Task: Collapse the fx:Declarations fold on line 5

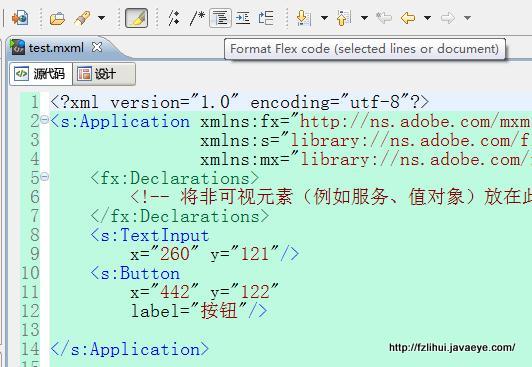Action: (x=44, y=176)
